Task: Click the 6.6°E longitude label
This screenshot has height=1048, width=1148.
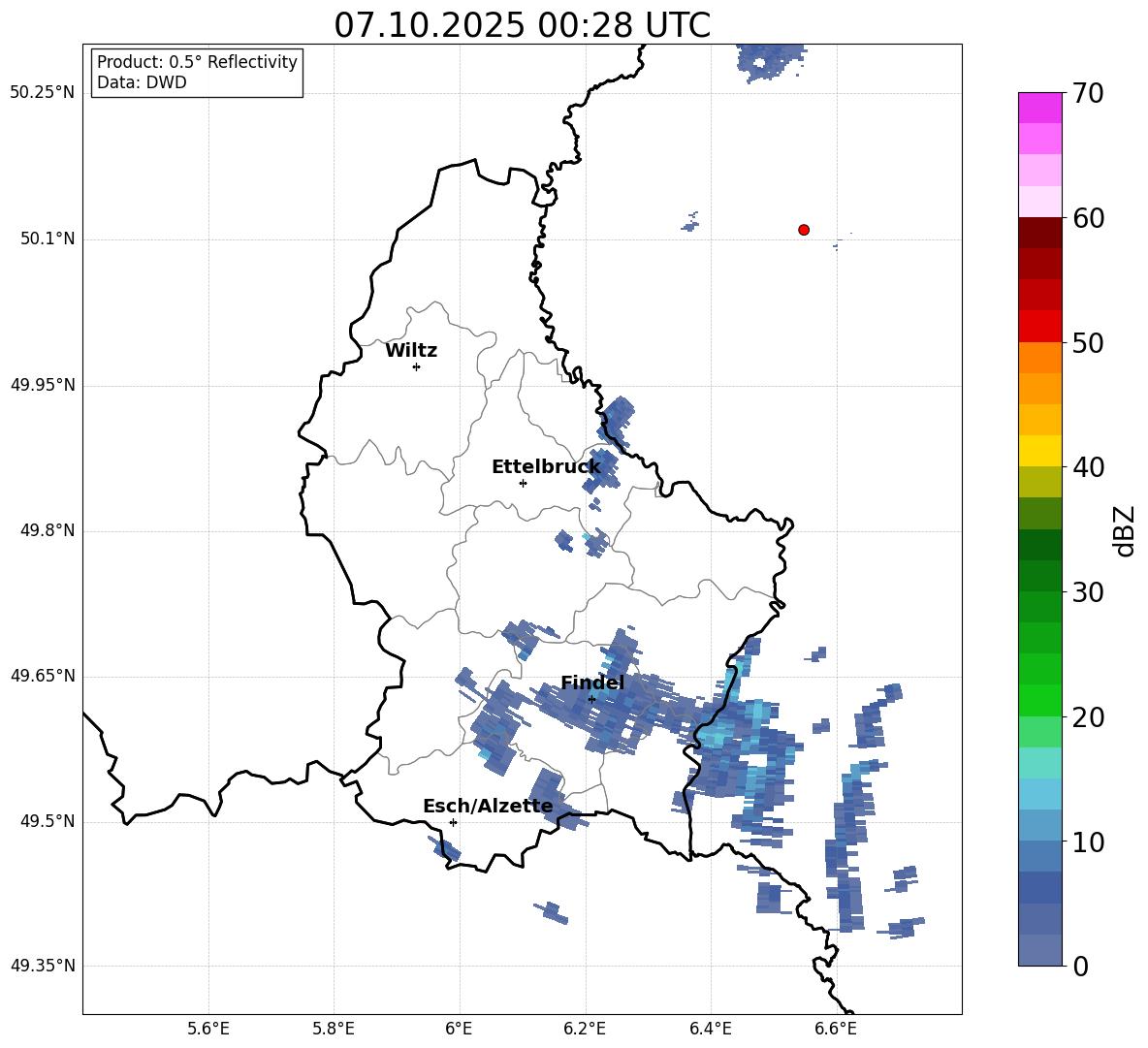Action: click(x=836, y=1029)
